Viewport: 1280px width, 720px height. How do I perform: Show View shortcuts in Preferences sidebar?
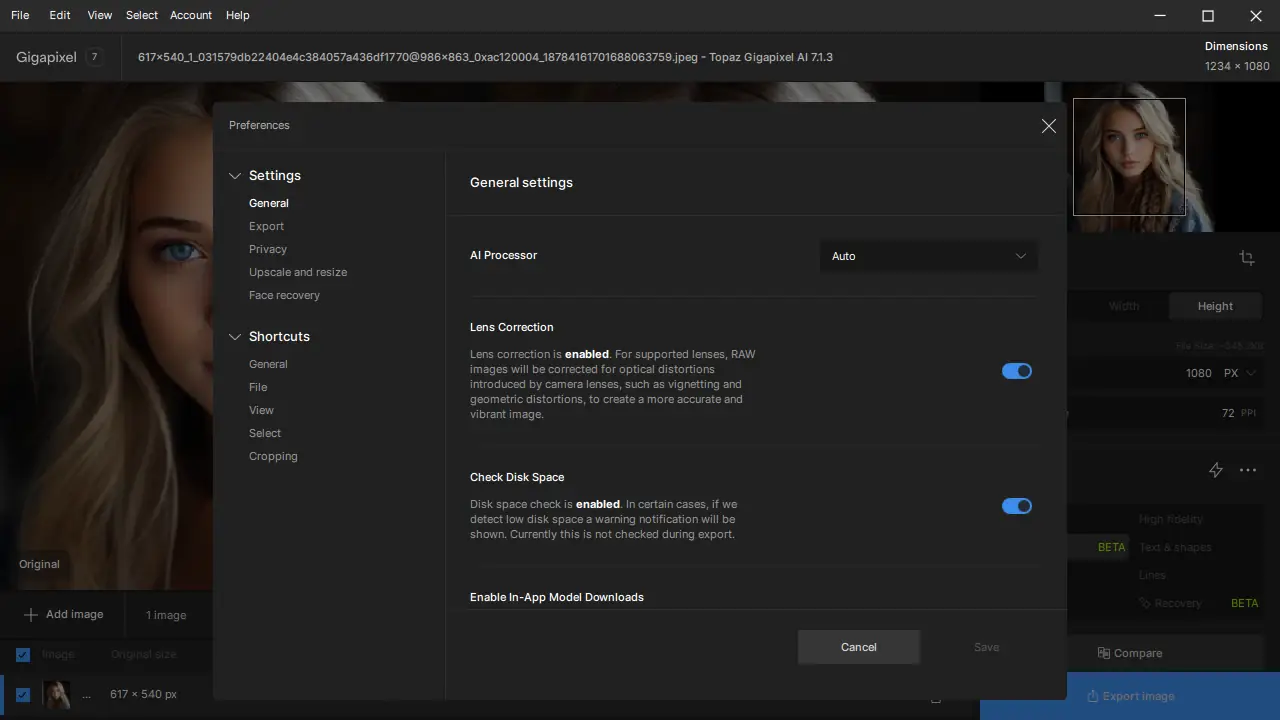click(x=261, y=410)
